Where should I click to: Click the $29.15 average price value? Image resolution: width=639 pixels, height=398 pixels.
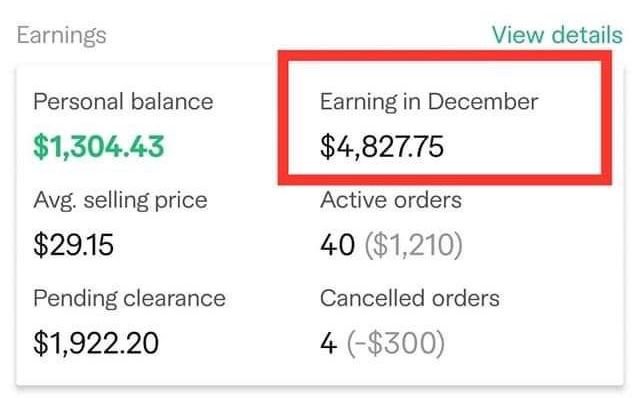tap(73, 245)
